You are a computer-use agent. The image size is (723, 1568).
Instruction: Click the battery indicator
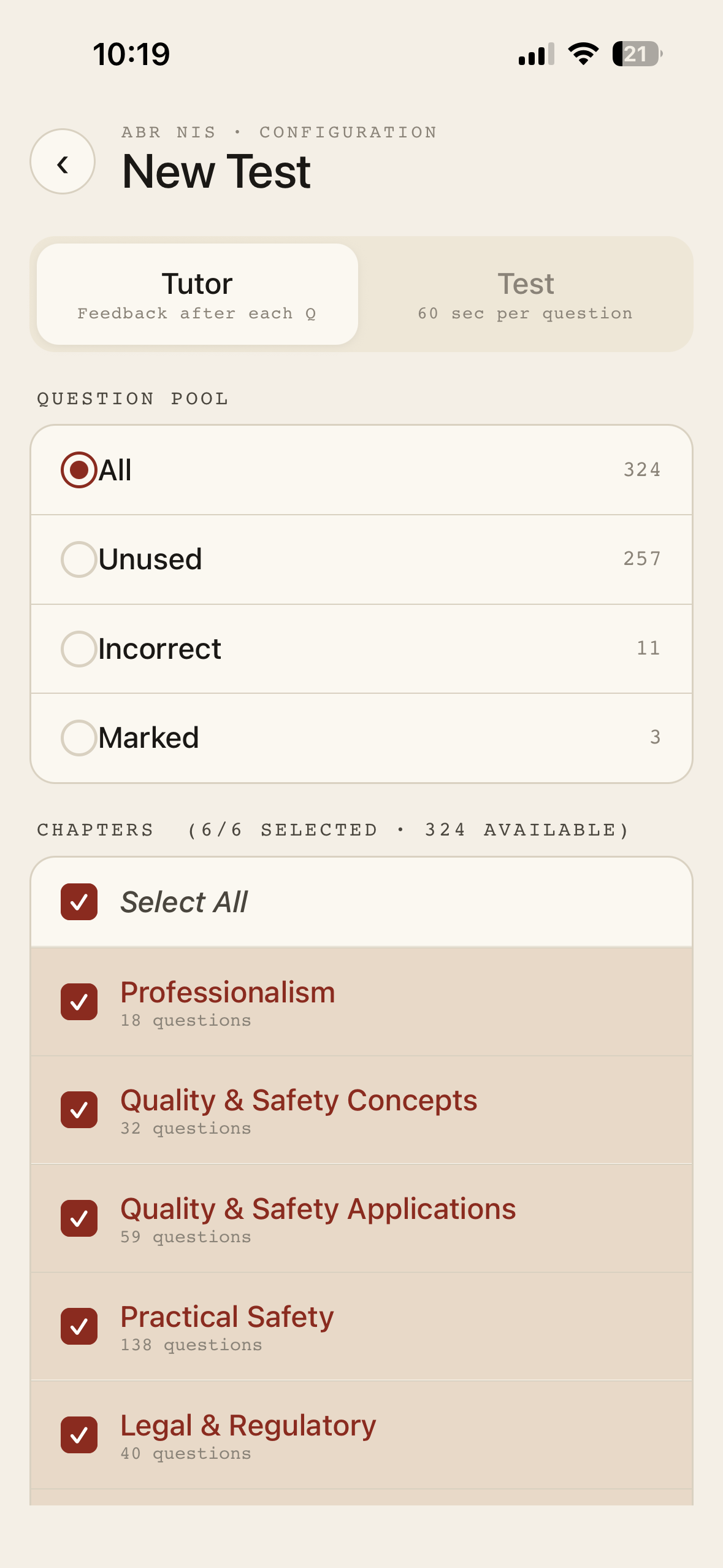tap(635, 55)
